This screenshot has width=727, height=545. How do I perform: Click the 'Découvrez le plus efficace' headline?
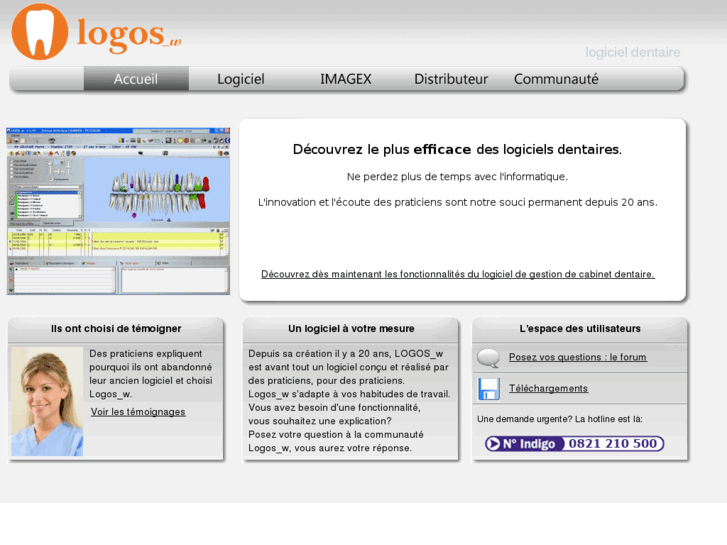(457, 149)
